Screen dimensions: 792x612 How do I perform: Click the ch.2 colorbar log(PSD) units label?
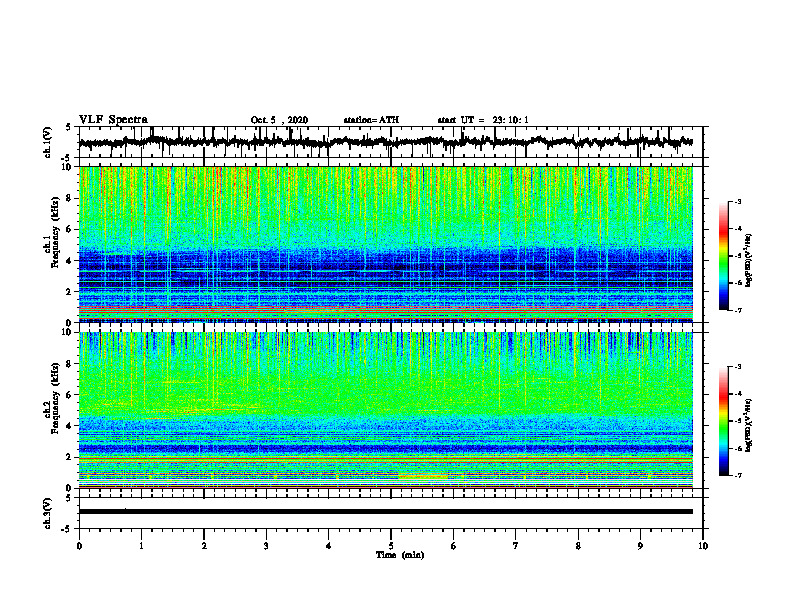pyautogui.click(x=749, y=424)
